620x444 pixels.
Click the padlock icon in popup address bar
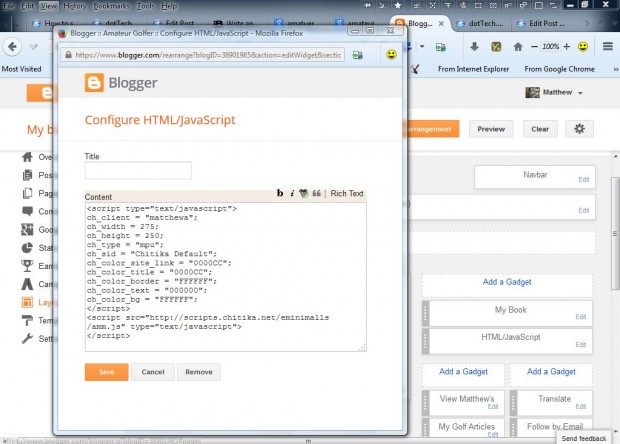(x=68, y=55)
